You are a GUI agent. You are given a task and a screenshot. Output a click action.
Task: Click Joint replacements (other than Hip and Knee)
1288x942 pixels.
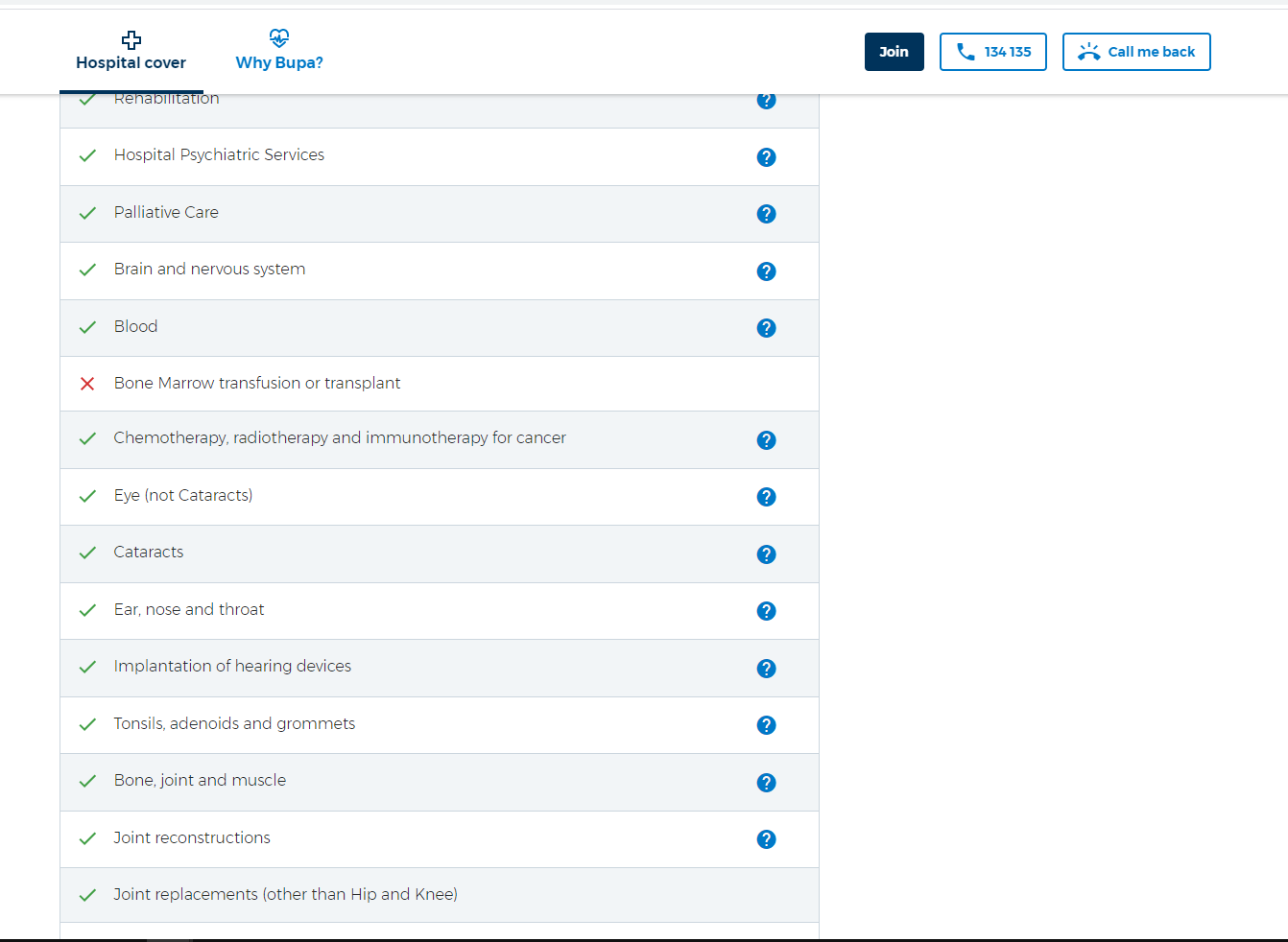point(285,894)
